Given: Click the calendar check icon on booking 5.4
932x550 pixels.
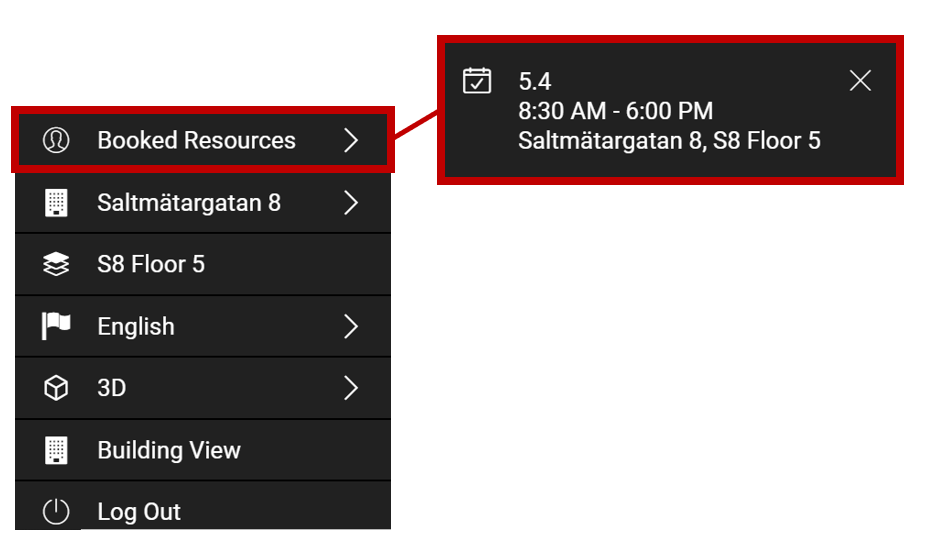Looking at the screenshot, I should (x=477, y=80).
